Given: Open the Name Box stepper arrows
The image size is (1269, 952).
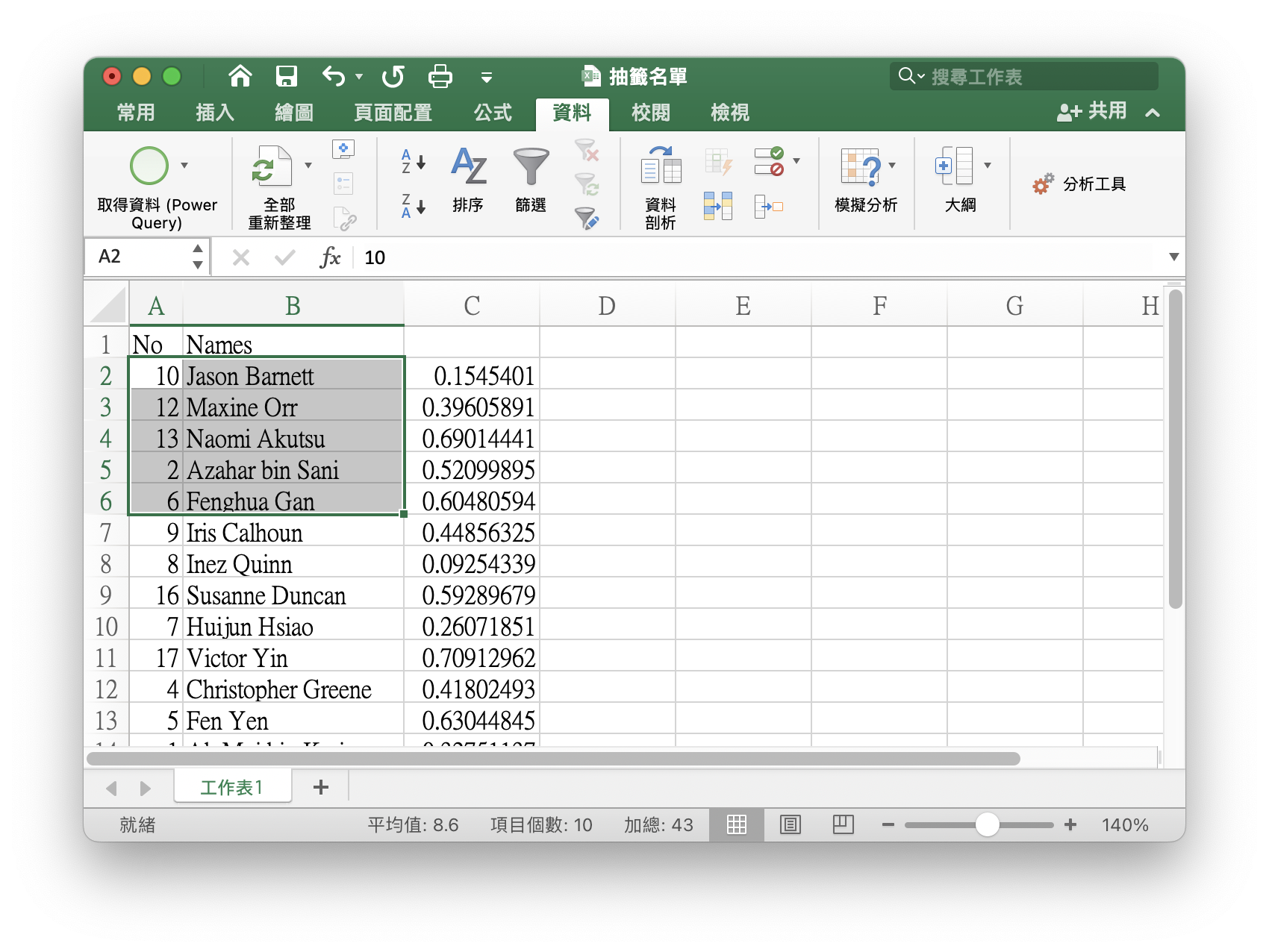Looking at the screenshot, I should pos(198,257).
